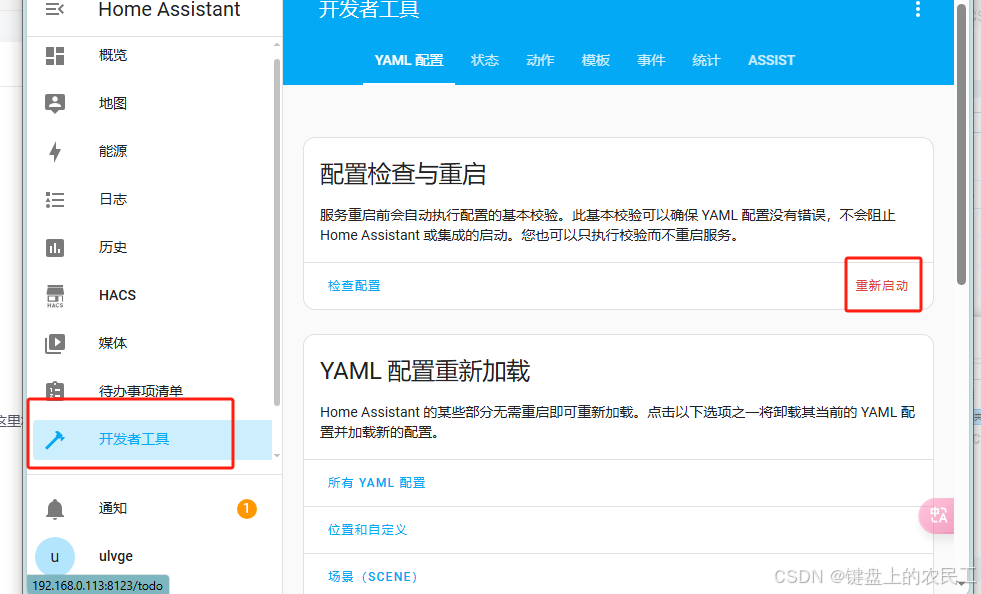Switch to the ASSIST tab
This screenshot has height=594, width=981.
point(771,60)
